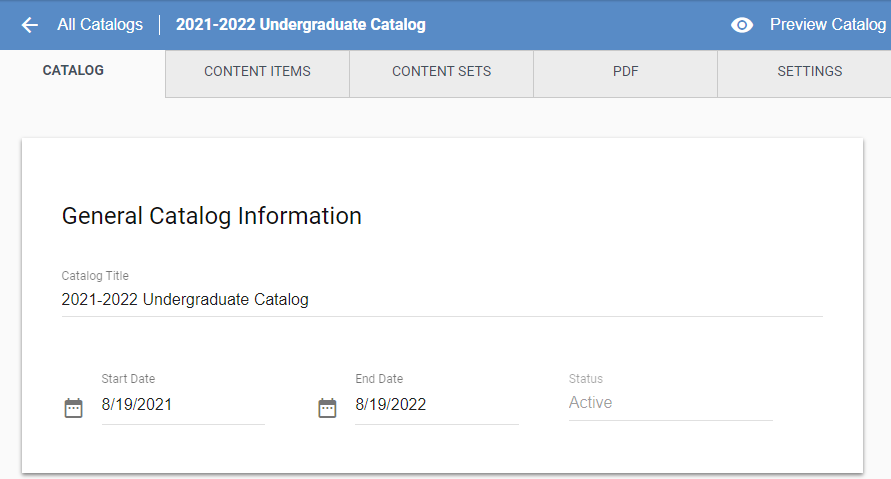Click the back arrow icon
This screenshot has width=891, height=479.
tap(30, 24)
